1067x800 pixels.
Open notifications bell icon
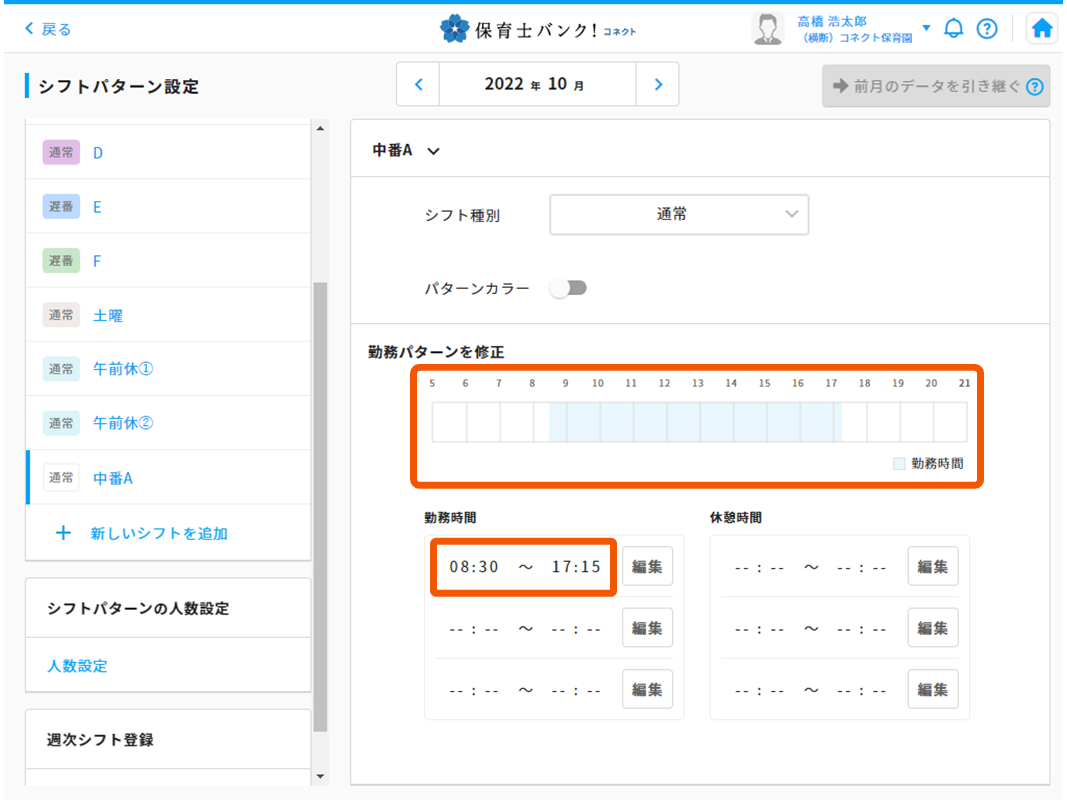click(x=954, y=29)
